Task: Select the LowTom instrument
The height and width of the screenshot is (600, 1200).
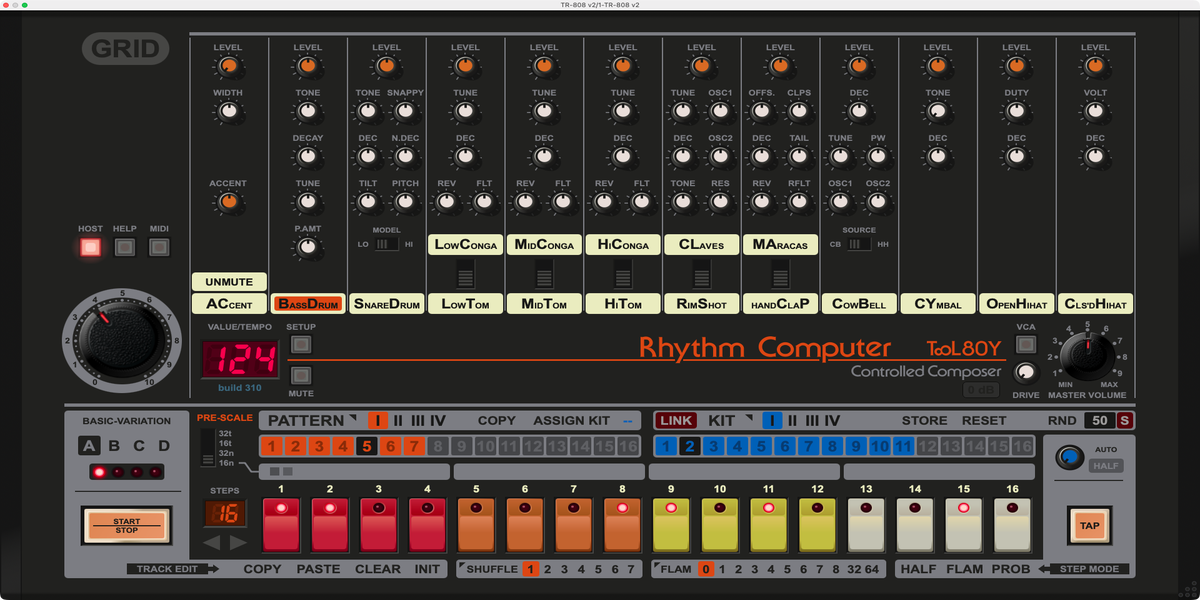Action: pos(465,304)
